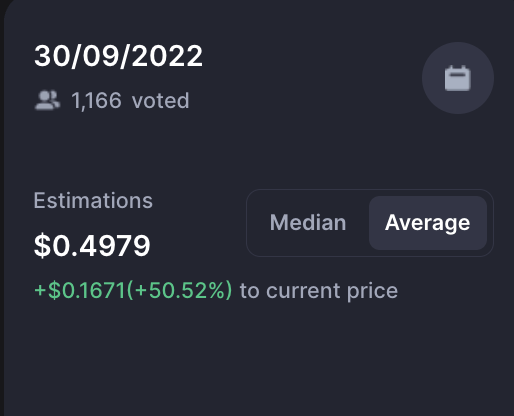
Task: Click the year 2022 in the date
Action: point(167,56)
